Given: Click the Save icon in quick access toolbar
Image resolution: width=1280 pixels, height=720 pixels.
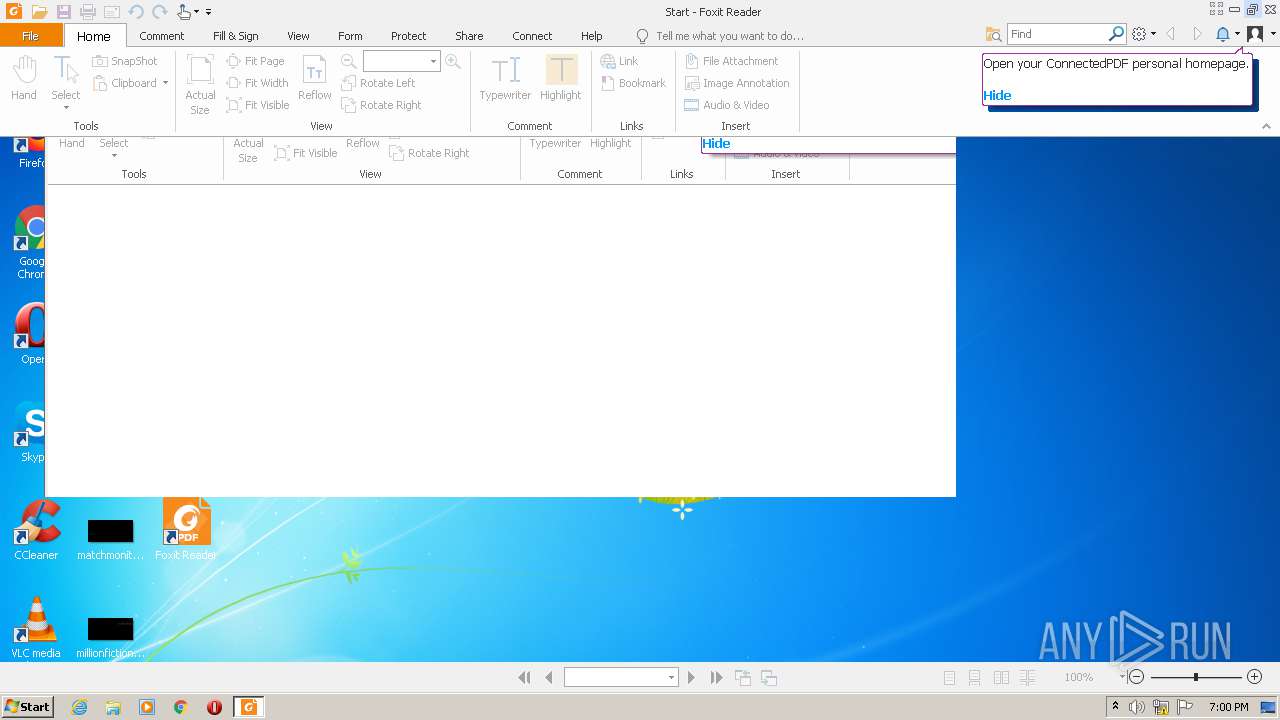Looking at the screenshot, I should (x=64, y=12).
